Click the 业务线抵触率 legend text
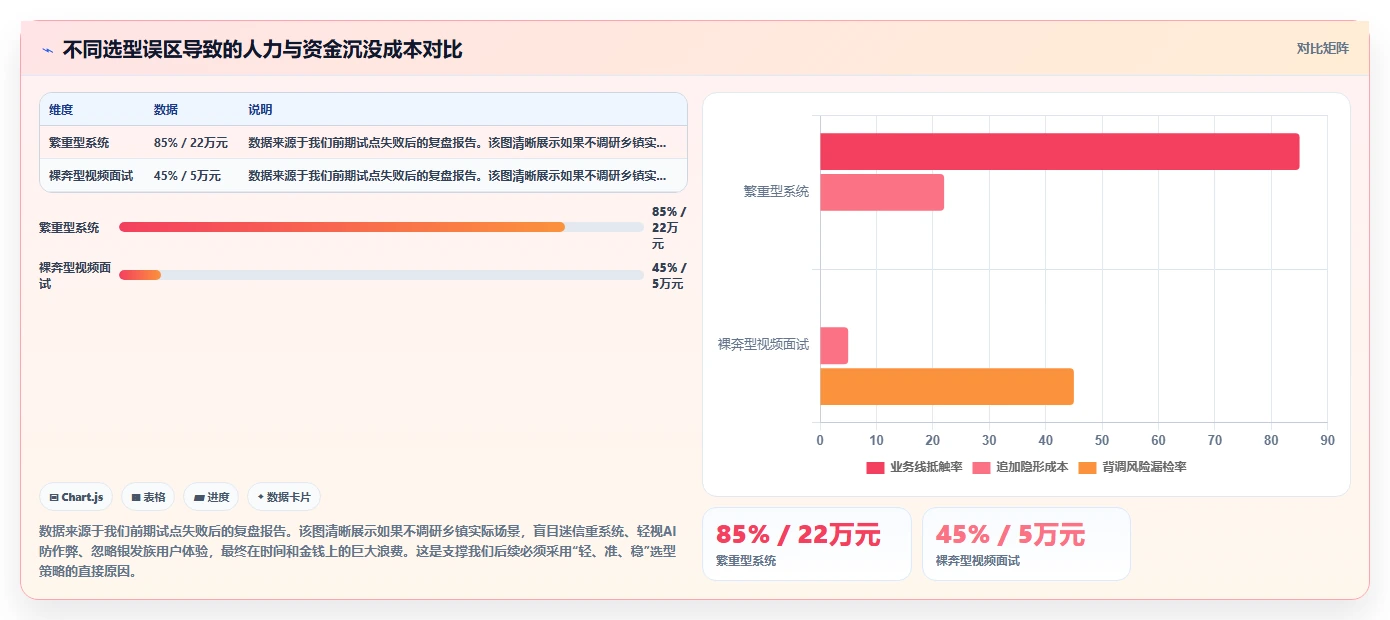 point(926,467)
